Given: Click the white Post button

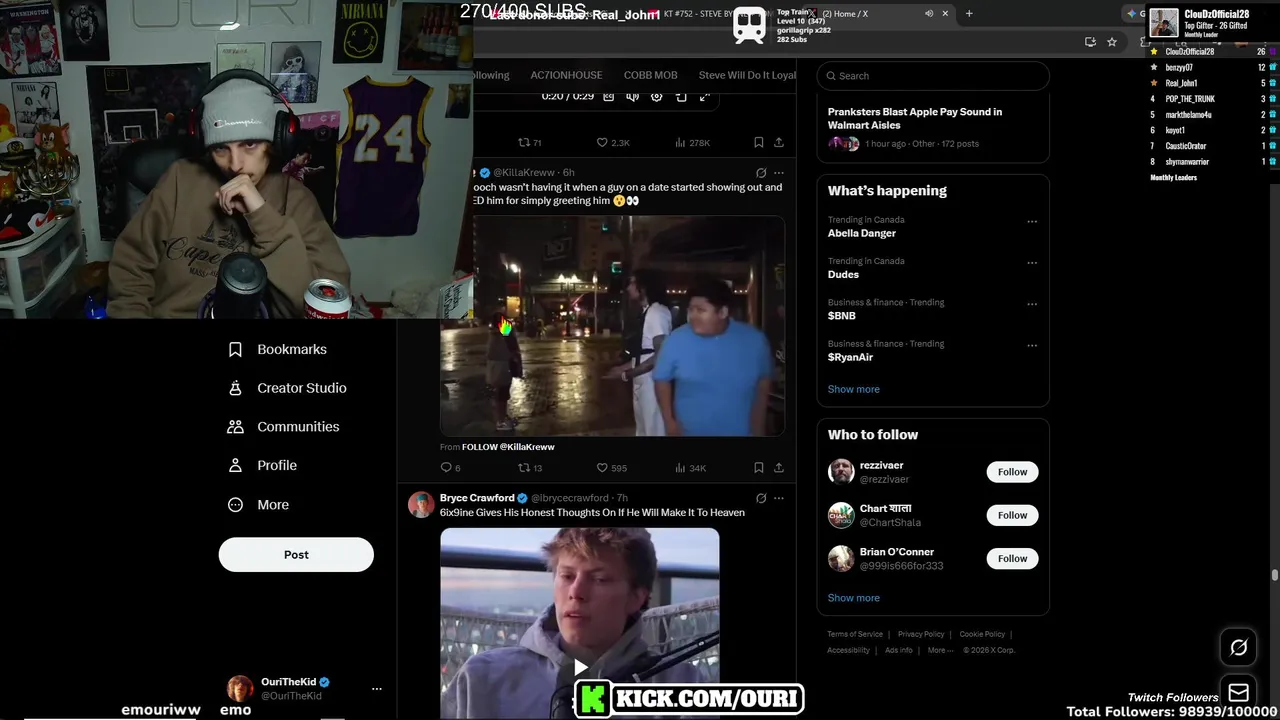Looking at the screenshot, I should tap(296, 554).
